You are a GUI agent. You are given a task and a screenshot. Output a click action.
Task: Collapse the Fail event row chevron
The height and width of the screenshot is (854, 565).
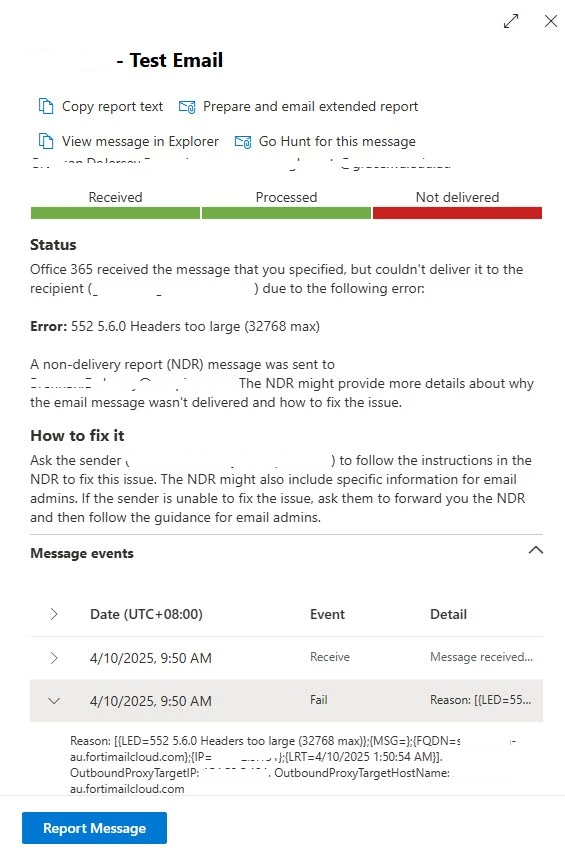pos(54,701)
